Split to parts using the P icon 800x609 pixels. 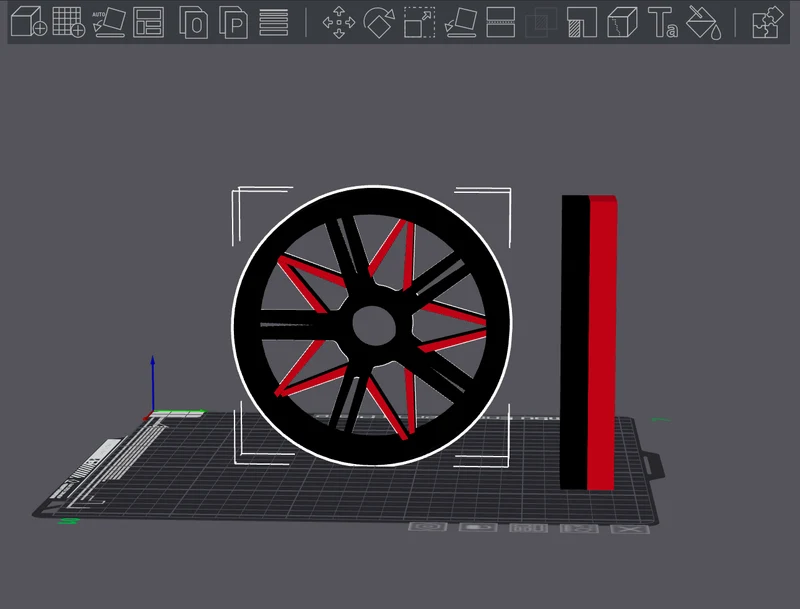point(233,22)
